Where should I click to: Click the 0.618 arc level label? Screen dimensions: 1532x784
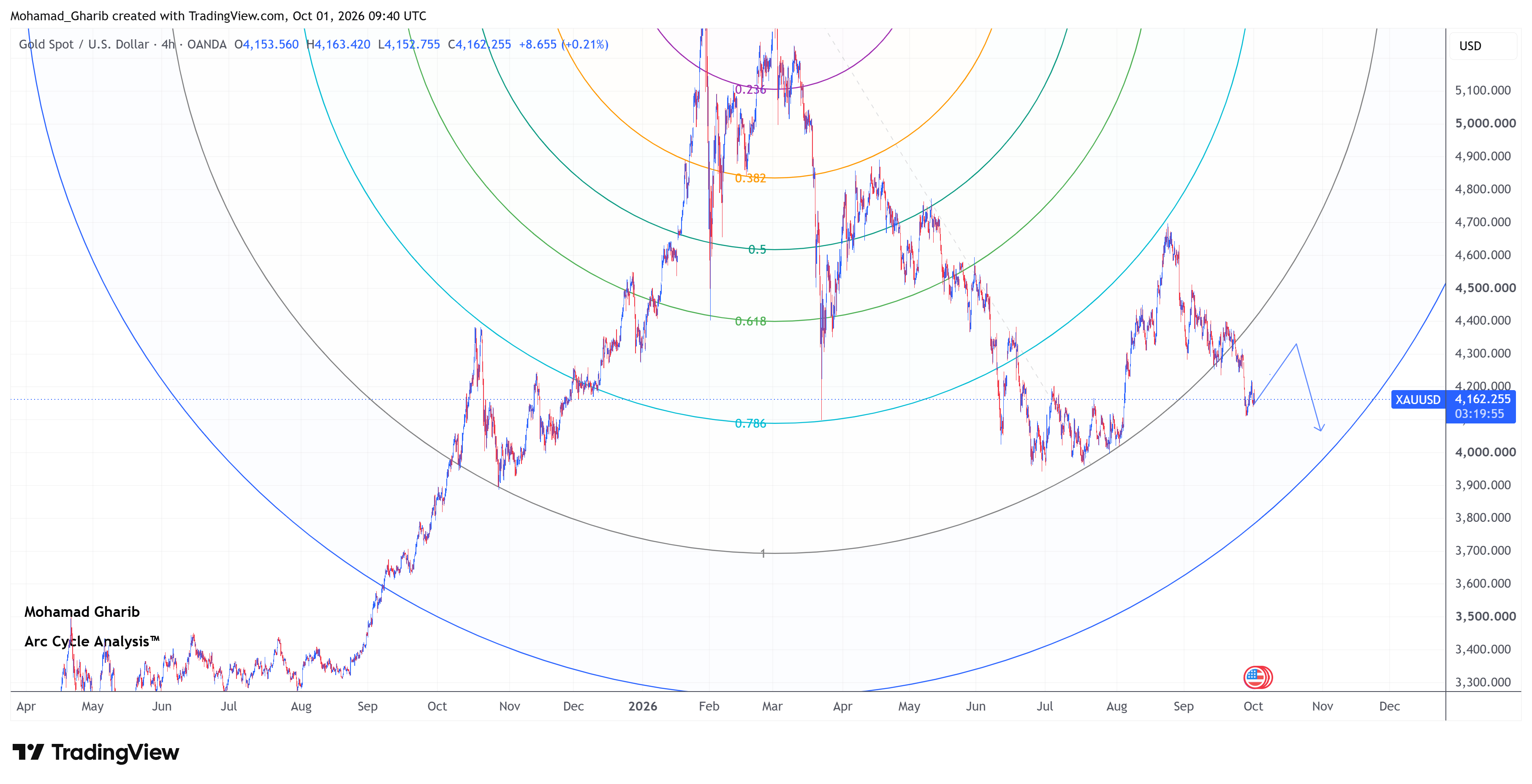coord(750,322)
